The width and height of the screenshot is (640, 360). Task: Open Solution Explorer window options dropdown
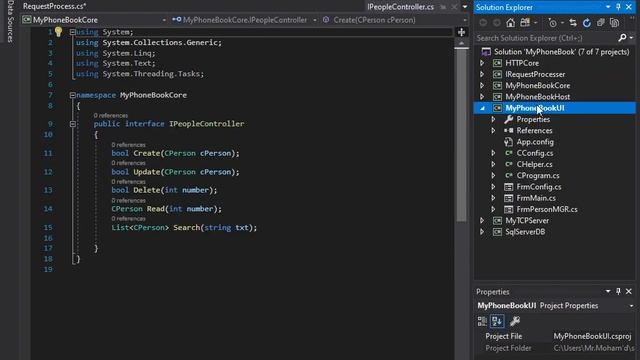point(608,7)
